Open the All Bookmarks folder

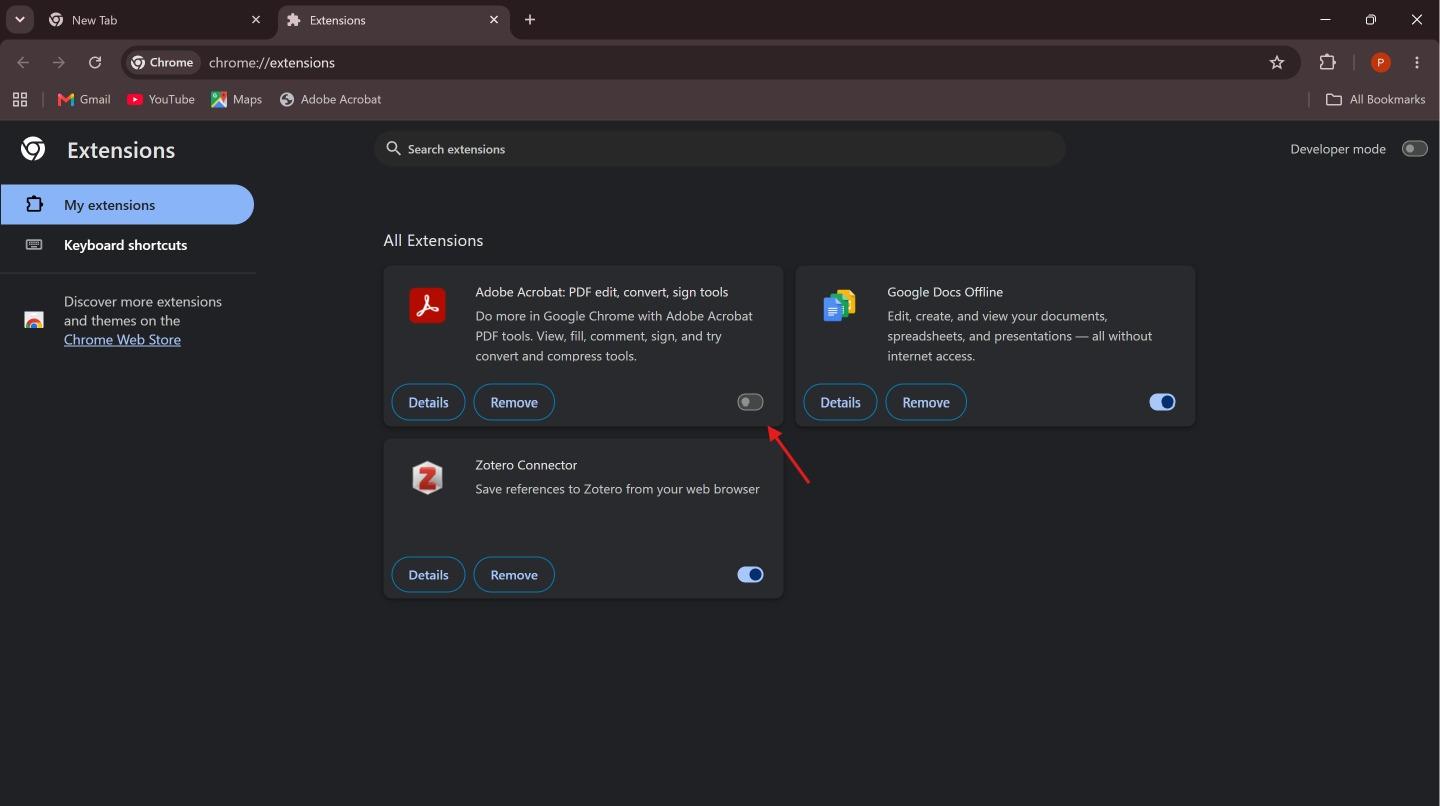[x=1375, y=99]
